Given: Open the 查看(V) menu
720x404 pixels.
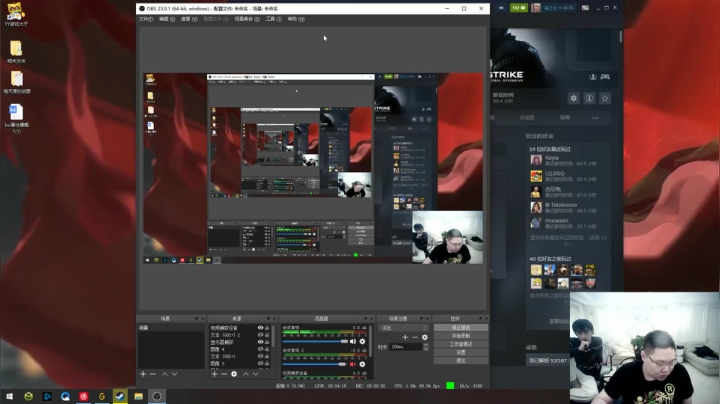Looking at the screenshot, I should coord(189,19).
